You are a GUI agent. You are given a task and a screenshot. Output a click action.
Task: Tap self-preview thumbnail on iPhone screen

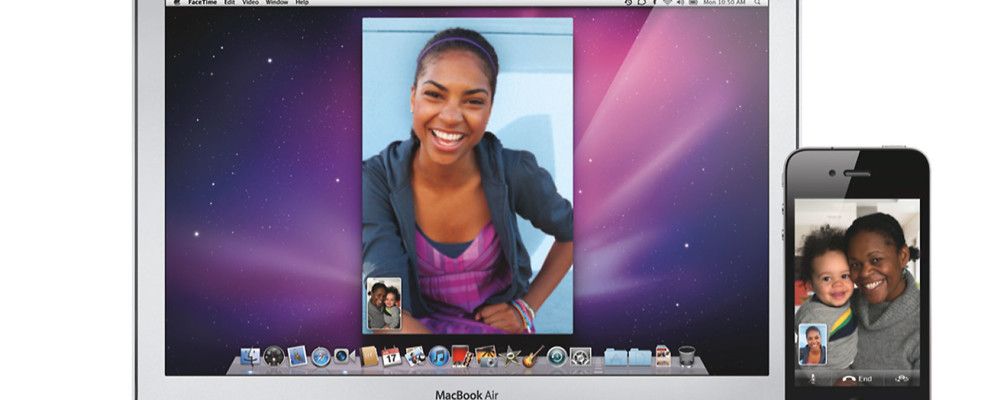point(813,344)
